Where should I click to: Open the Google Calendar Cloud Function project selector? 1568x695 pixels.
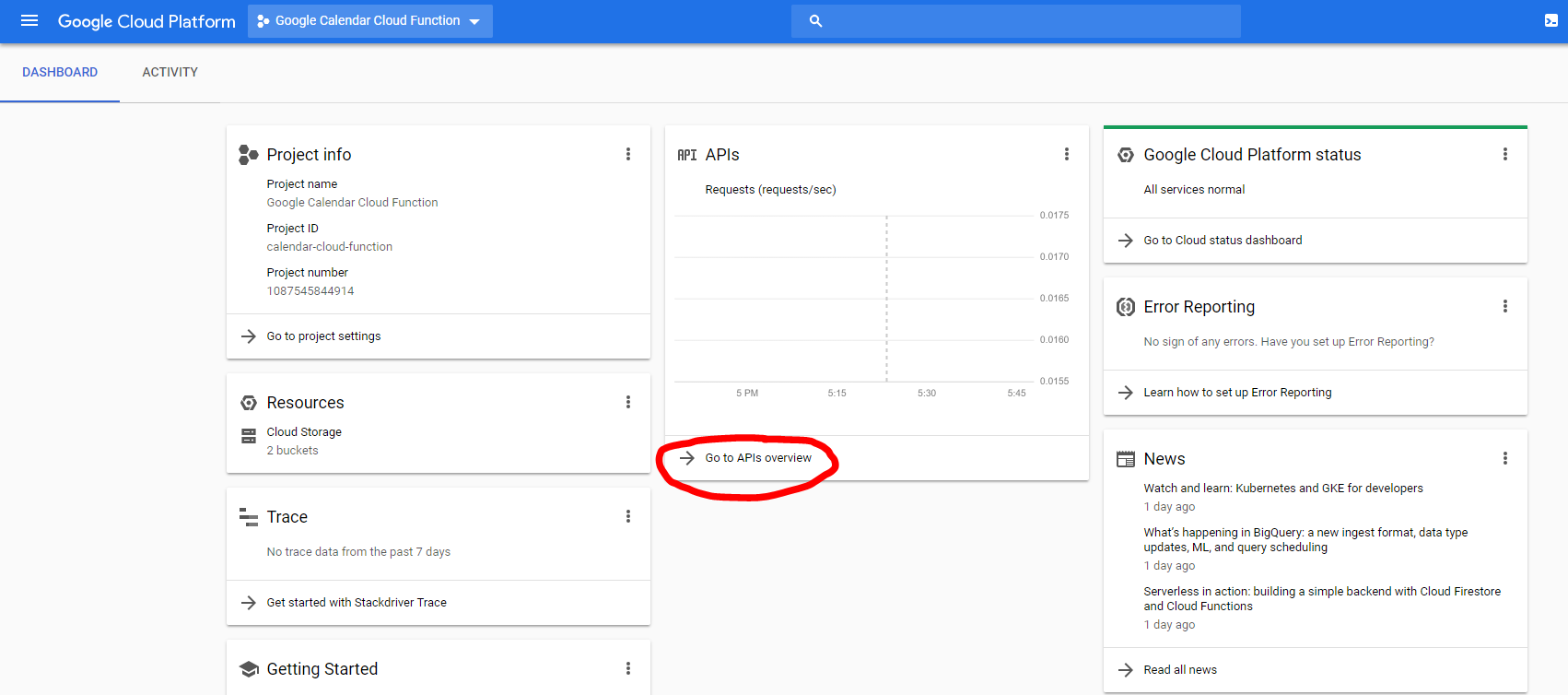(370, 21)
